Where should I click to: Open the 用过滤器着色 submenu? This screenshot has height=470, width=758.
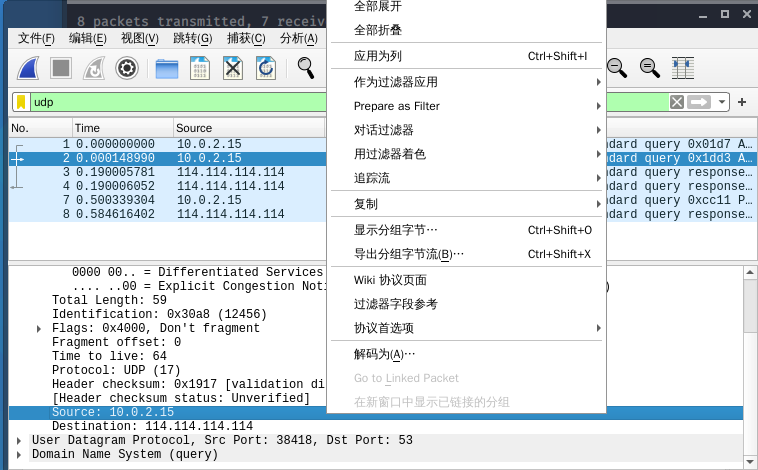(466, 154)
